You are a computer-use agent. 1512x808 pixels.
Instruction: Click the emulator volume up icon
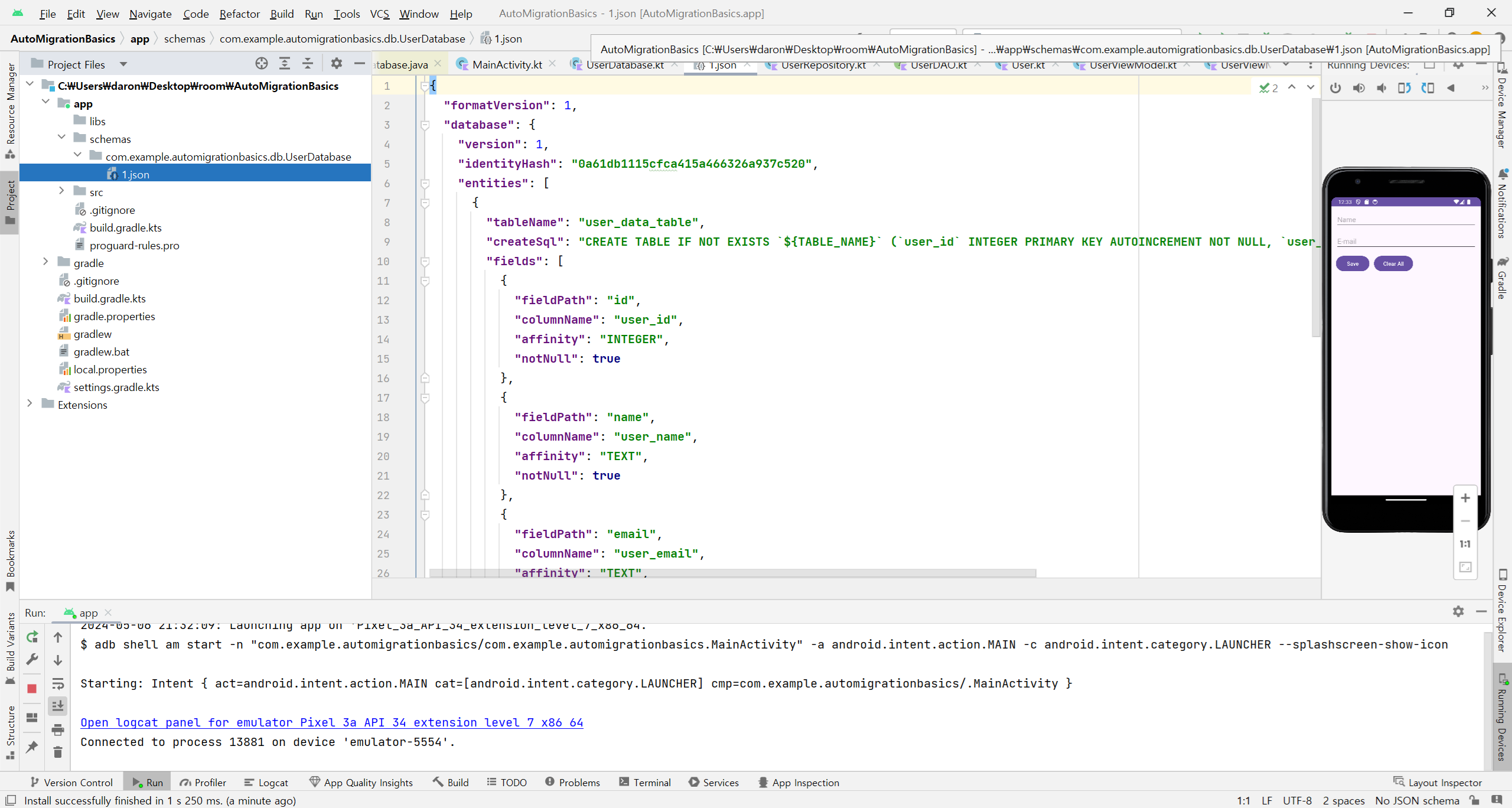tap(1359, 88)
